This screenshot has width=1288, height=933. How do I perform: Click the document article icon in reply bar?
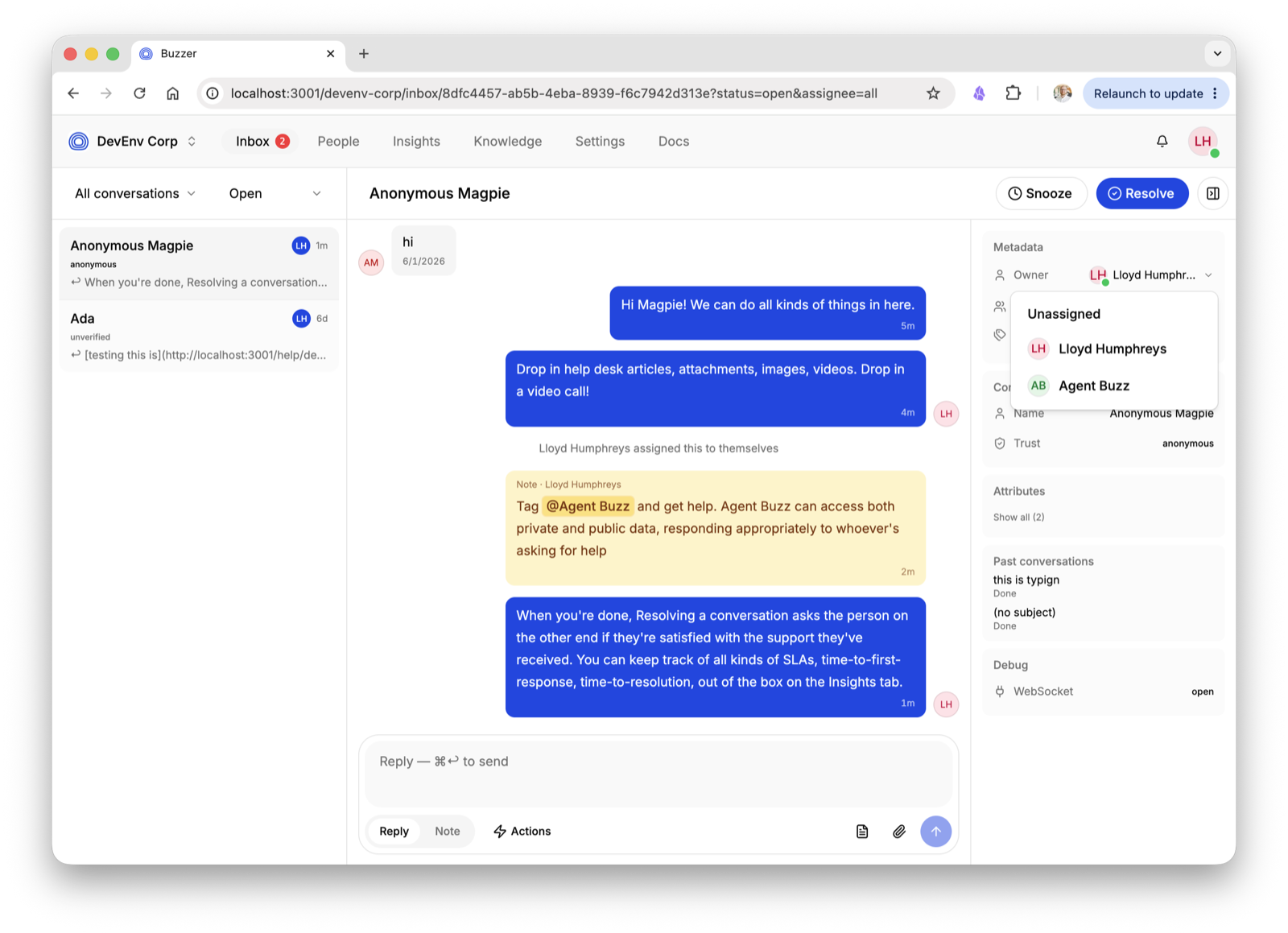(862, 831)
